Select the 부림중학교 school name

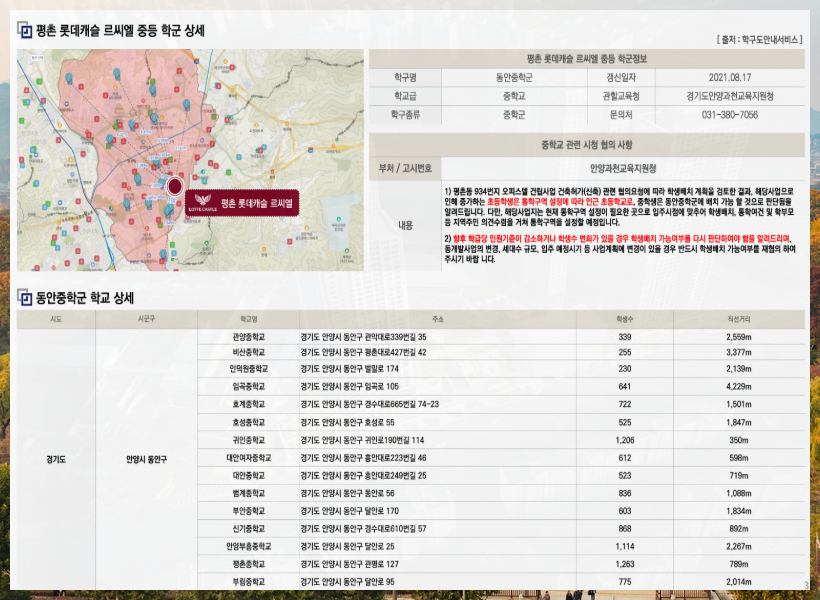click(x=248, y=582)
